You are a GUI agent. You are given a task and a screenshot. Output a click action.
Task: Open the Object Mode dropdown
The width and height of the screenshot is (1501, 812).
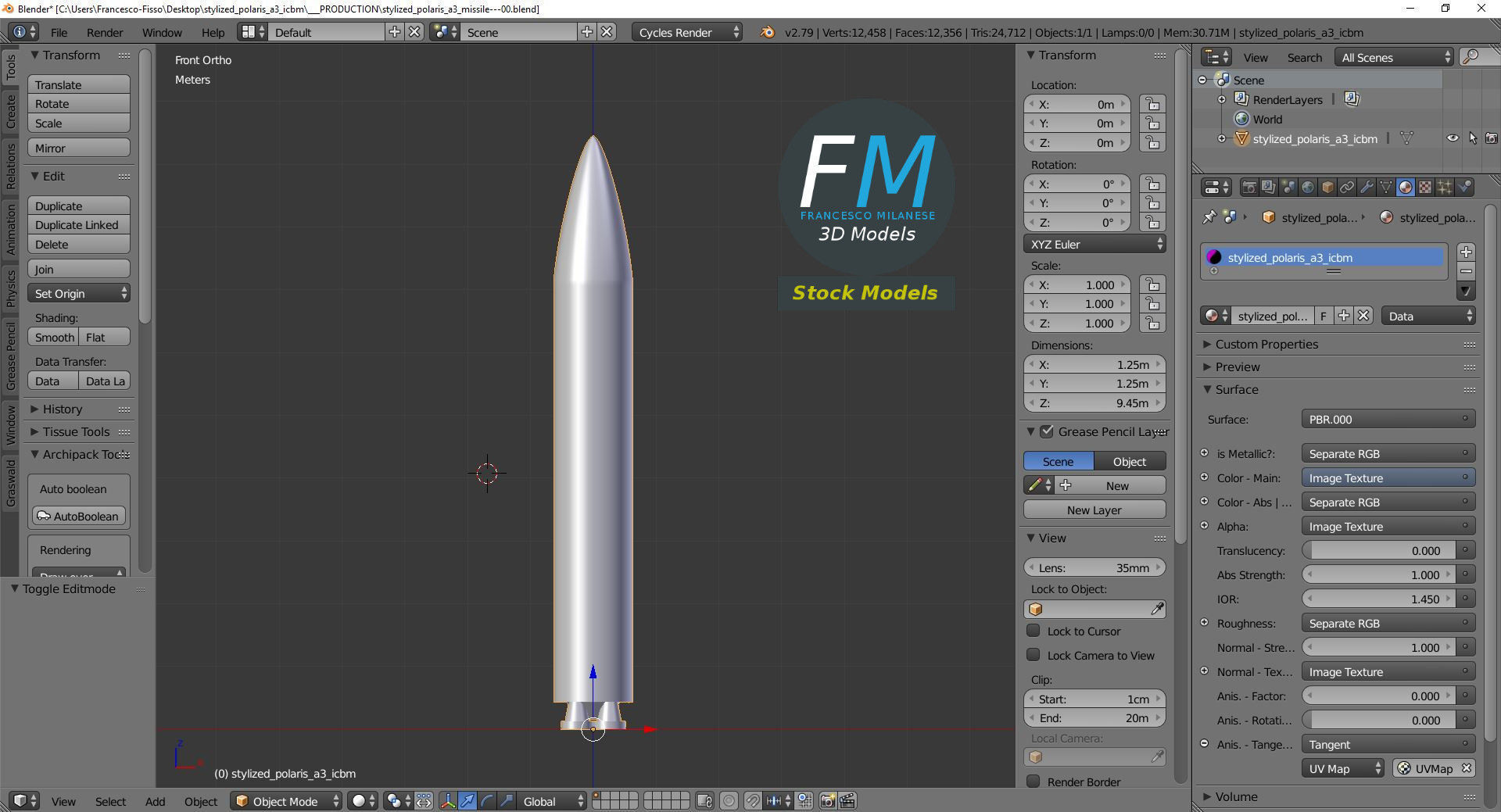[286, 801]
